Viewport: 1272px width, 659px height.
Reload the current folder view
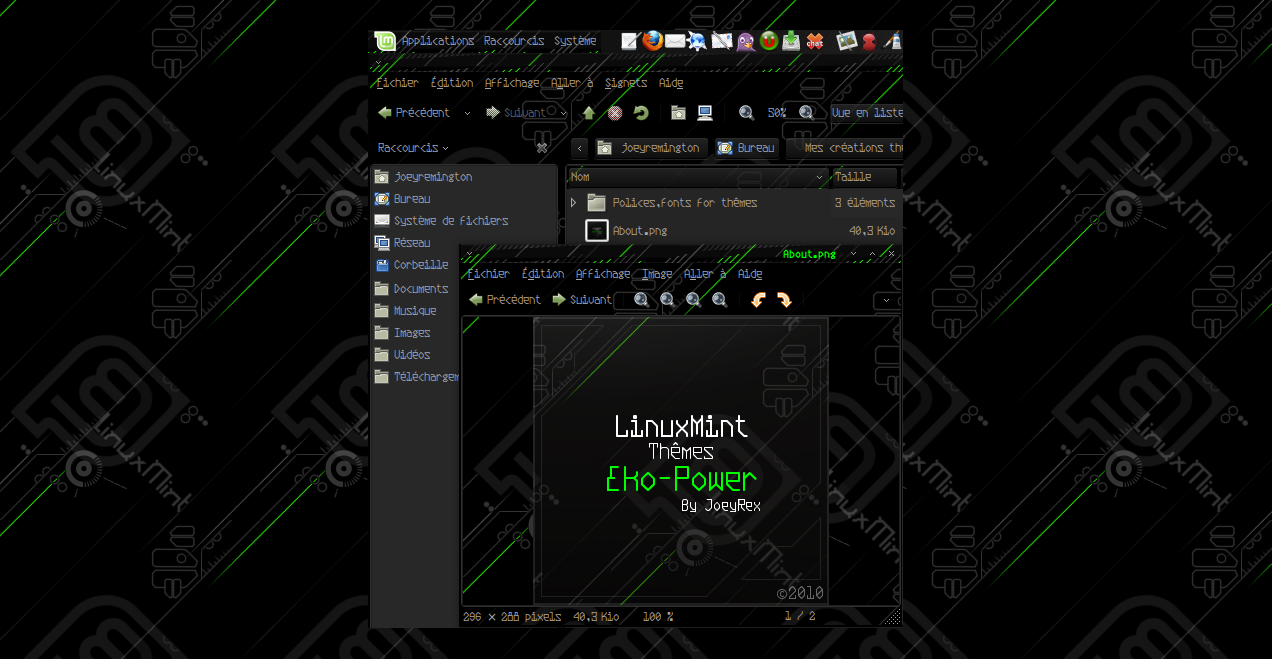(x=641, y=113)
